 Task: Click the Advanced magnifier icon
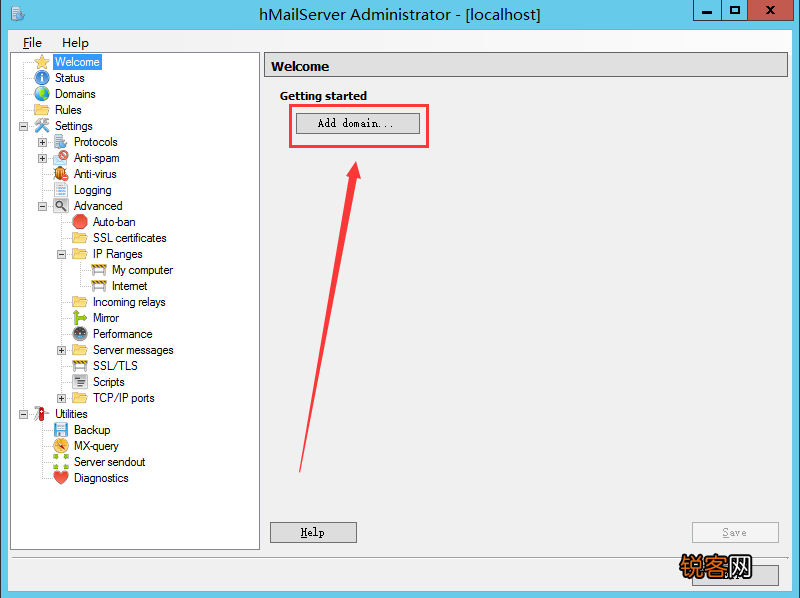61,206
